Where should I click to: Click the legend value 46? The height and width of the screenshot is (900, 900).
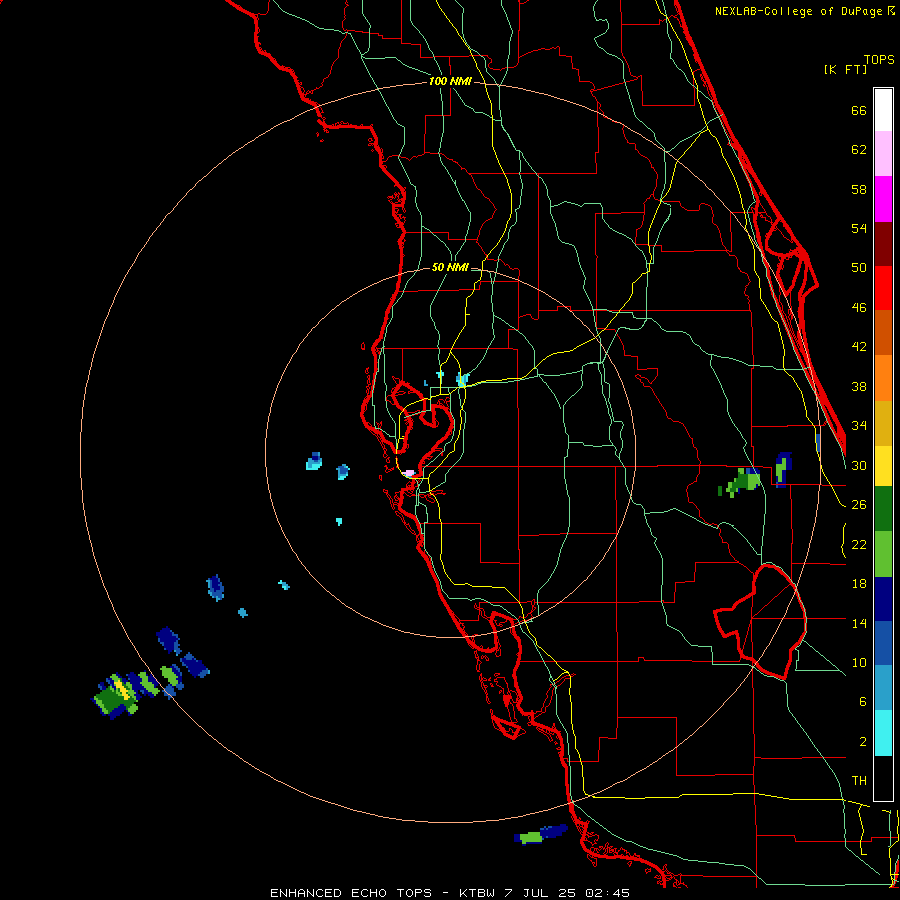point(859,308)
